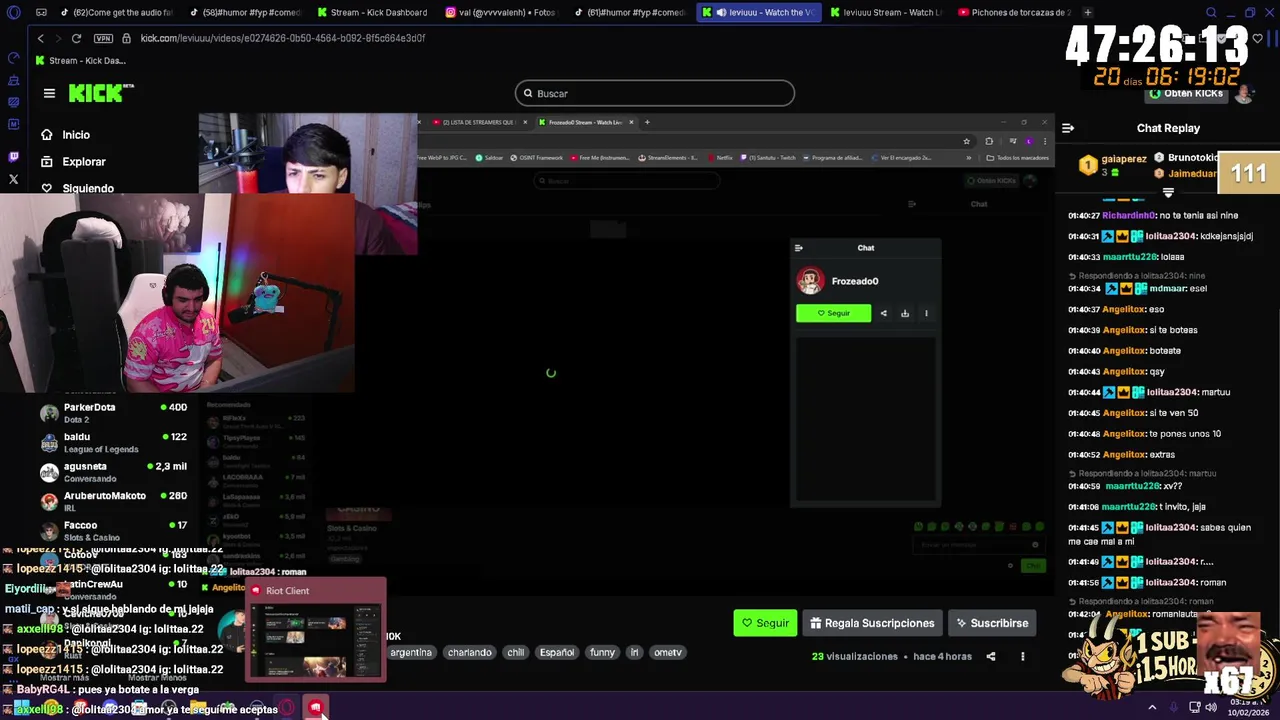The width and height of the screenshot is (1280, 720).
Task: Open extensions puzzle icon in inner browser
Action: click(x=989, y=141)
